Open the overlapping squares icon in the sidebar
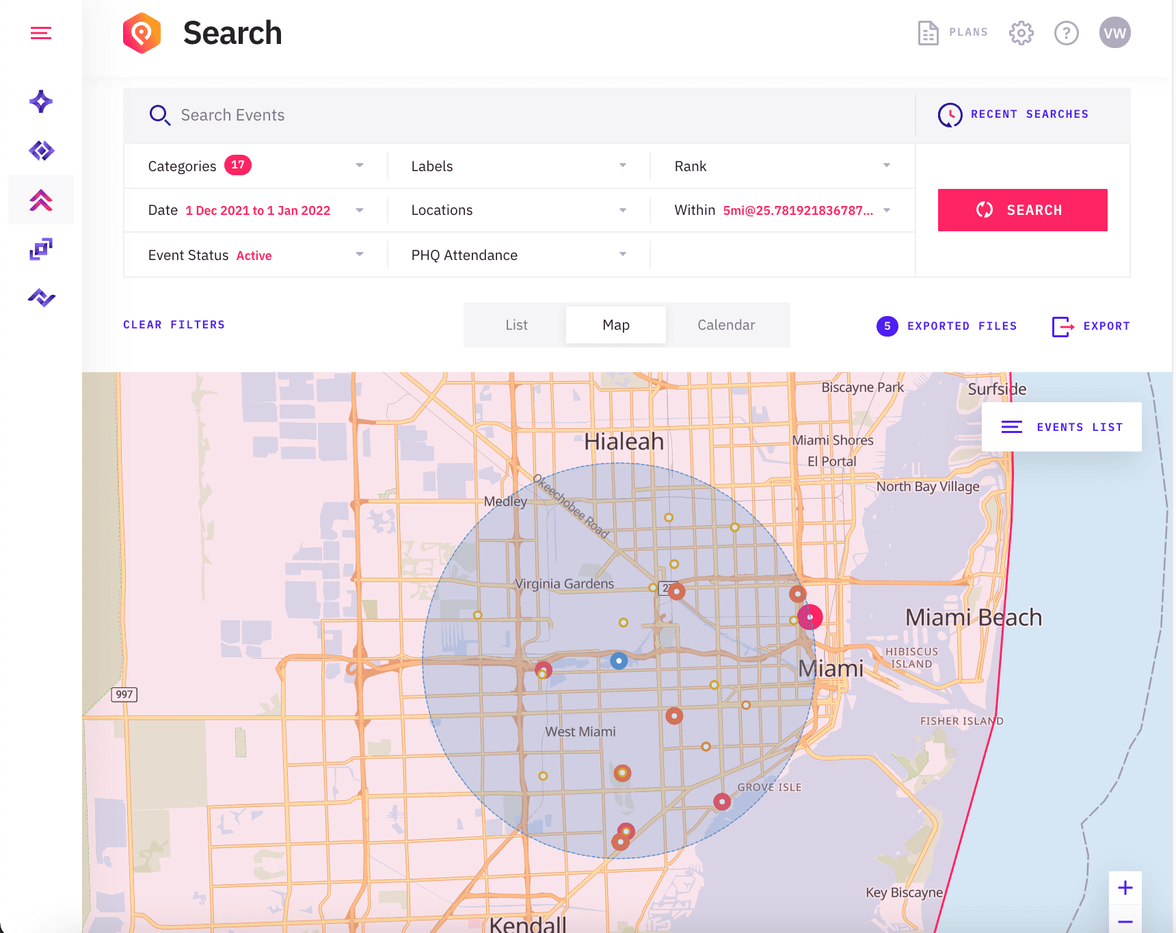This screenshot has width=1176, height=933. pyautogui.click(x=40, y=248)
